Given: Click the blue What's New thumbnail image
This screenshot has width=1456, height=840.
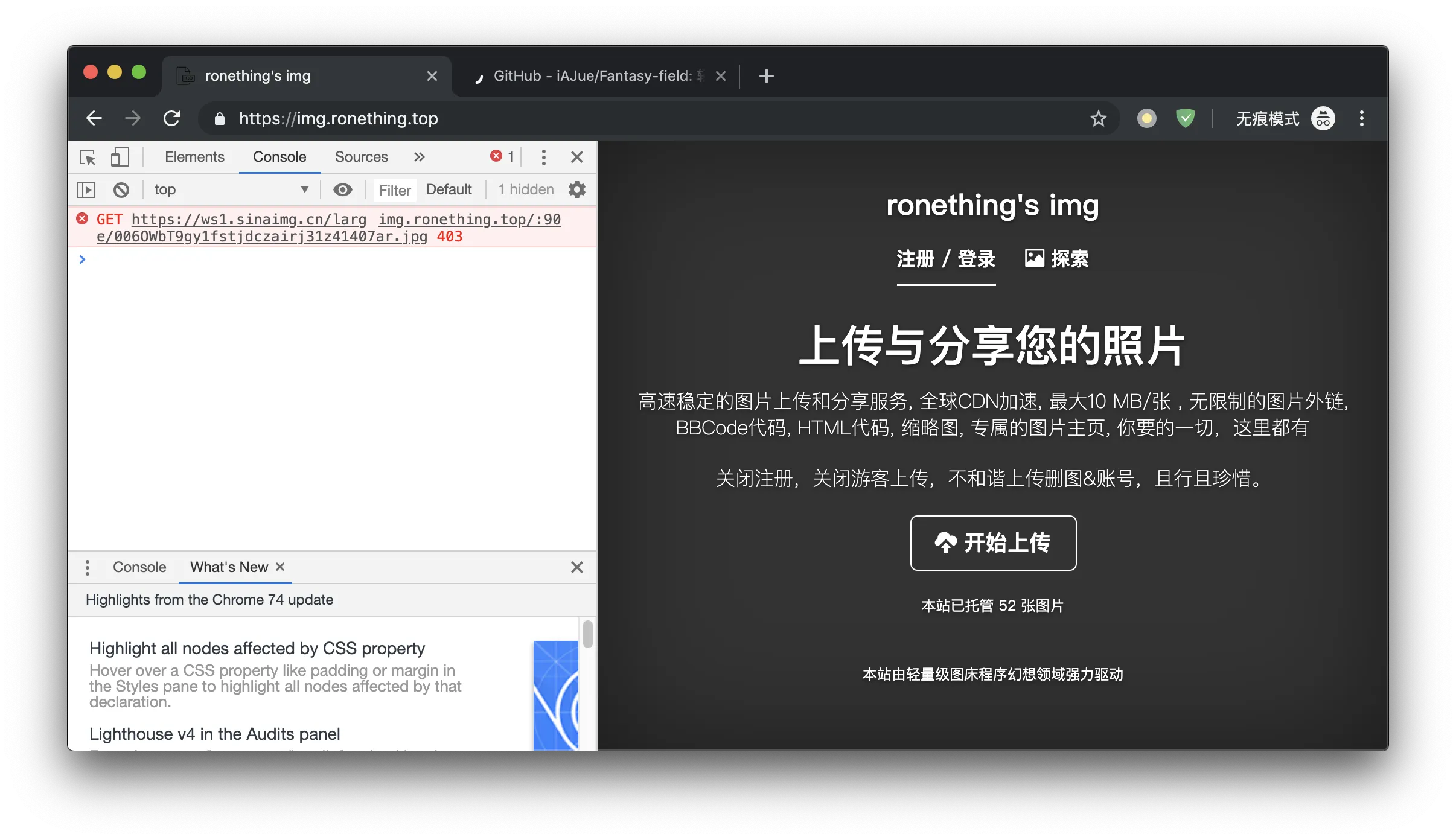Looking at the screenshot, I should tap(555, 695).
